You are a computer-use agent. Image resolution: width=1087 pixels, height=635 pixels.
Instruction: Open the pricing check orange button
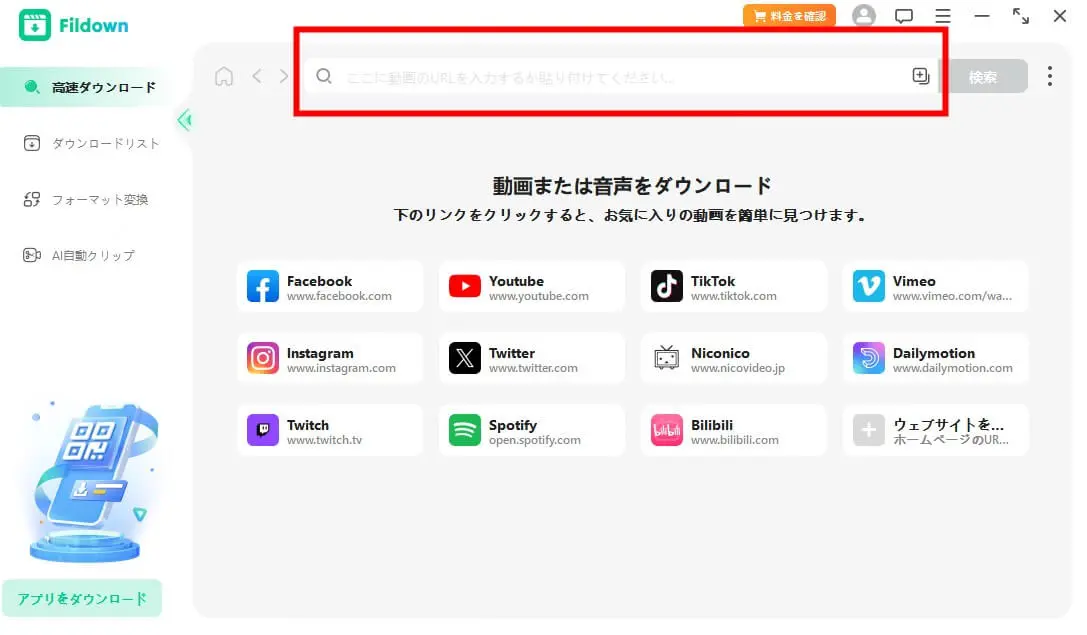[x=789, y=16]
